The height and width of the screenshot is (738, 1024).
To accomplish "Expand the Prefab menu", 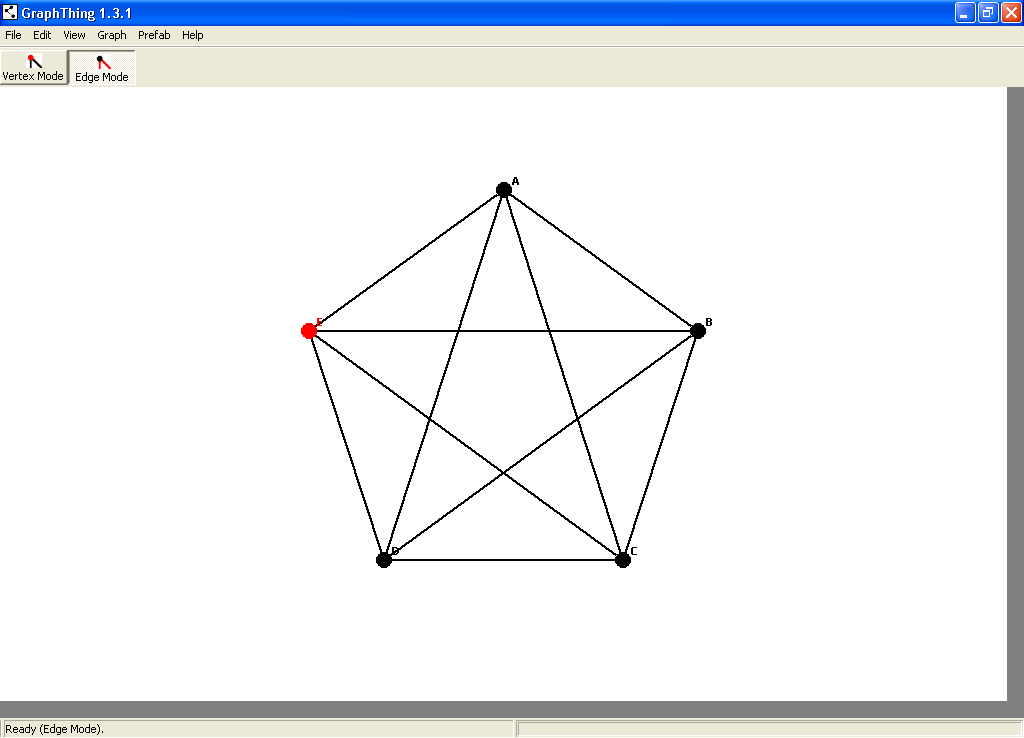I will (154, 35).
